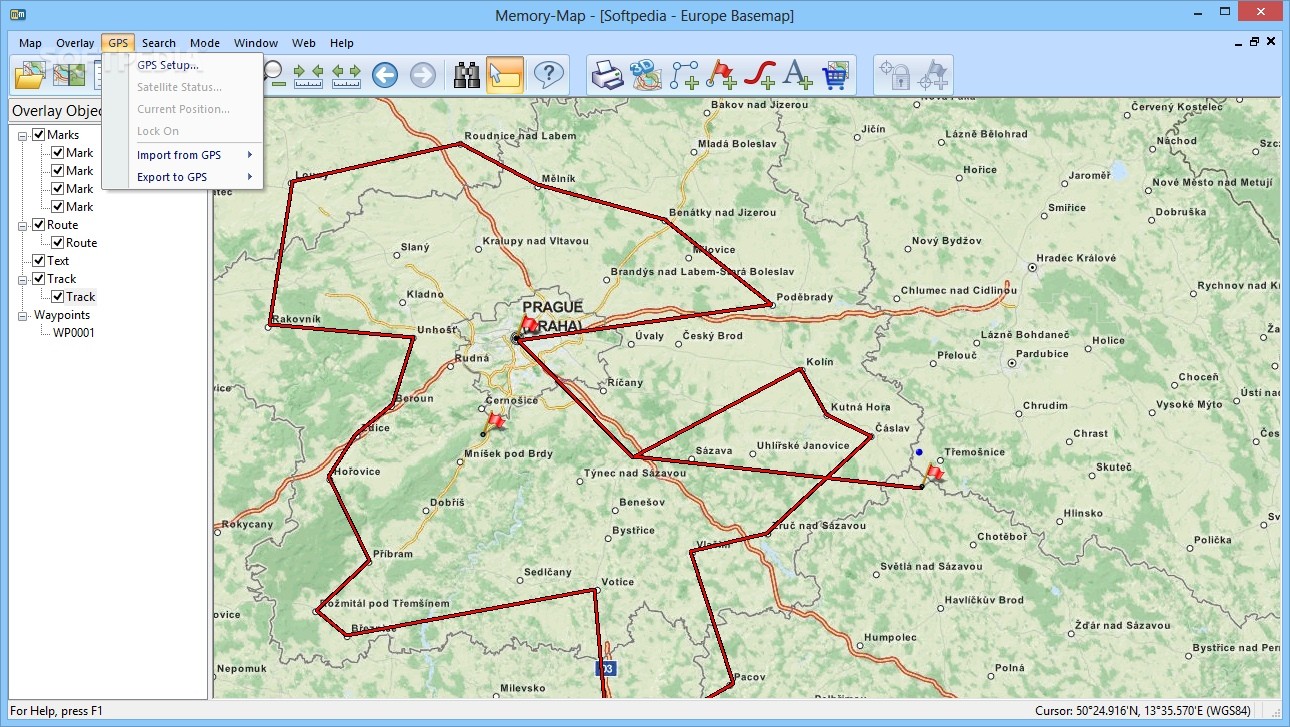Open the Mode menu

point(205,43)
